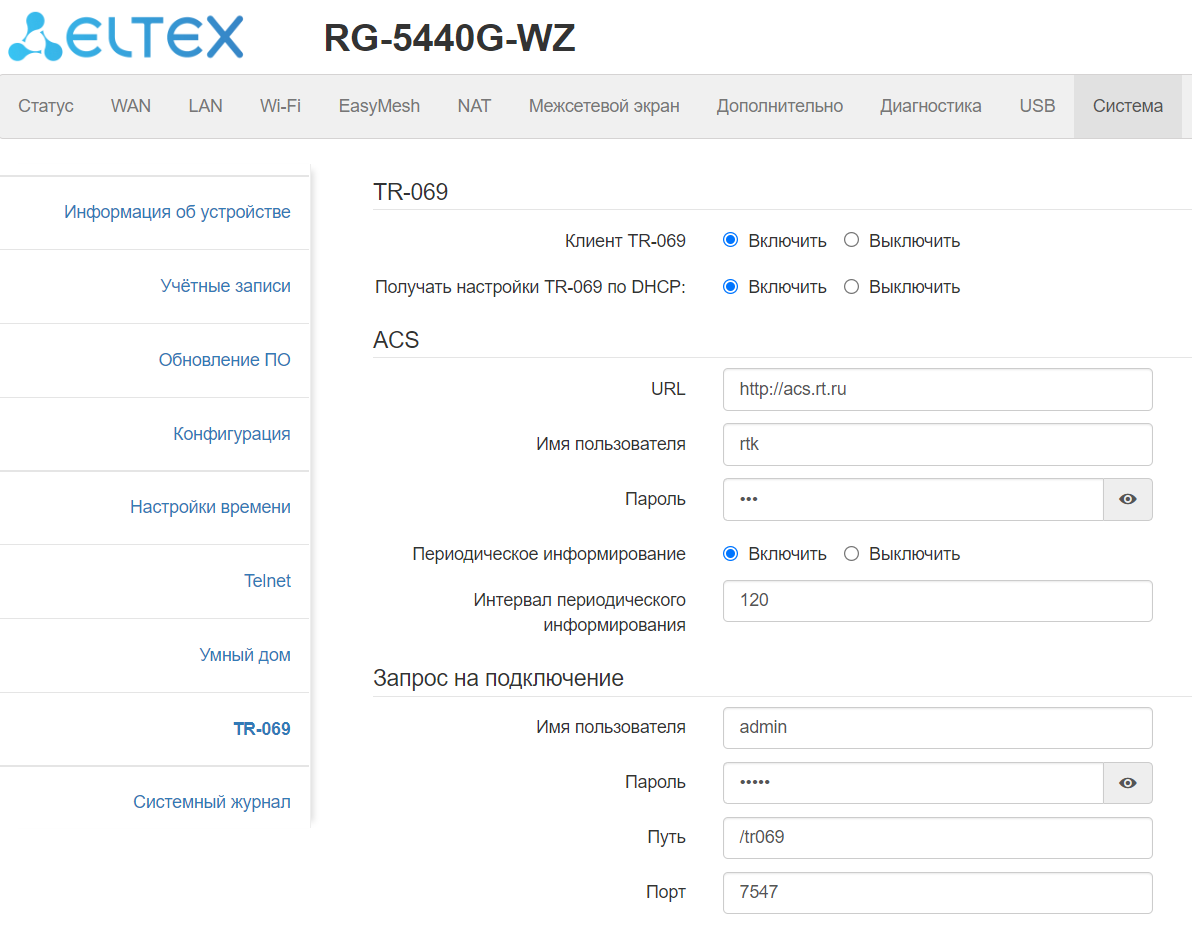The width and height of the screenshot is (1192, 928).
Task: Open the Telnet settings page
Action: click(x=267, y=581)
